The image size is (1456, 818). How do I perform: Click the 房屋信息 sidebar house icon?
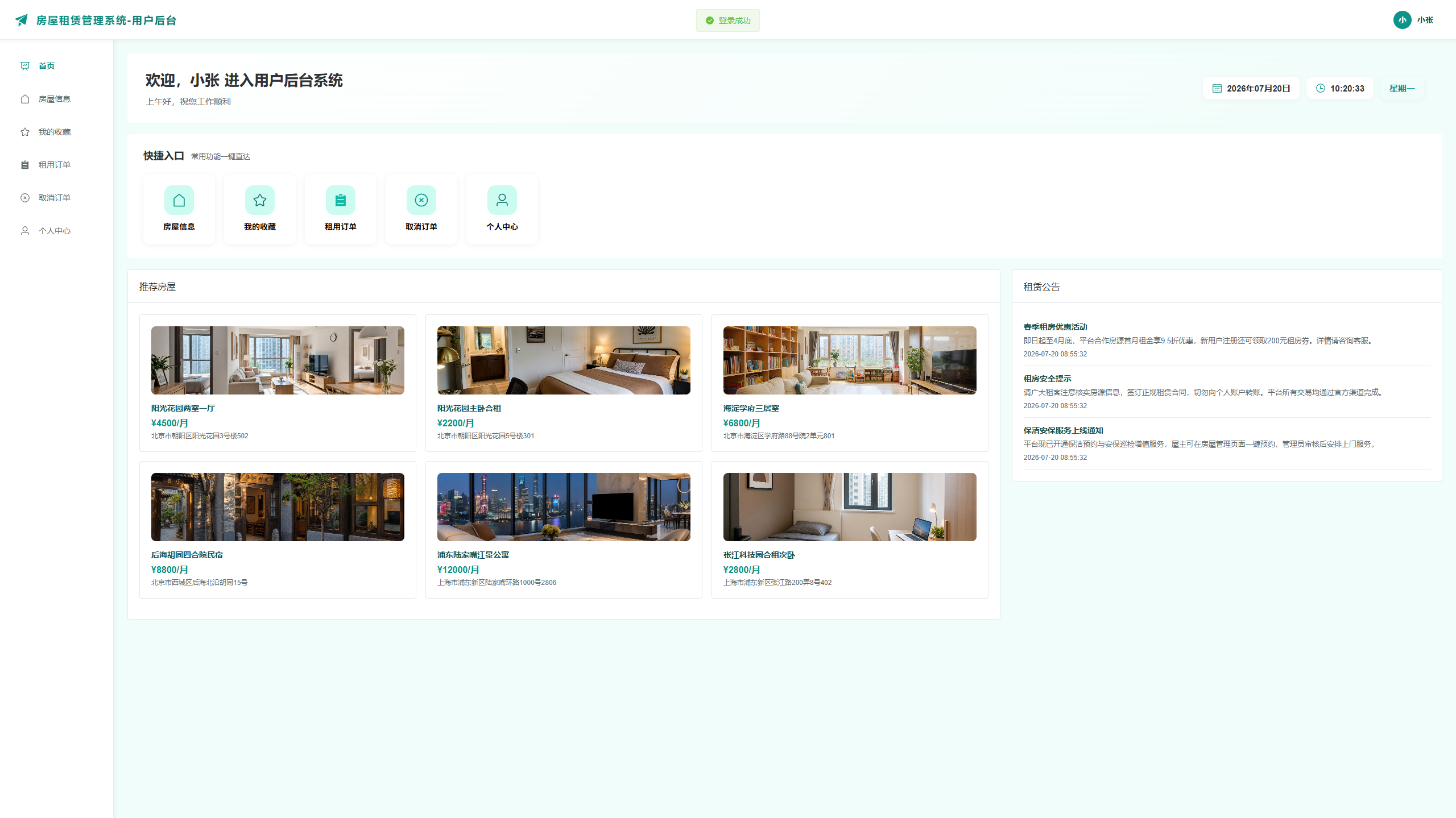[25, 99]
